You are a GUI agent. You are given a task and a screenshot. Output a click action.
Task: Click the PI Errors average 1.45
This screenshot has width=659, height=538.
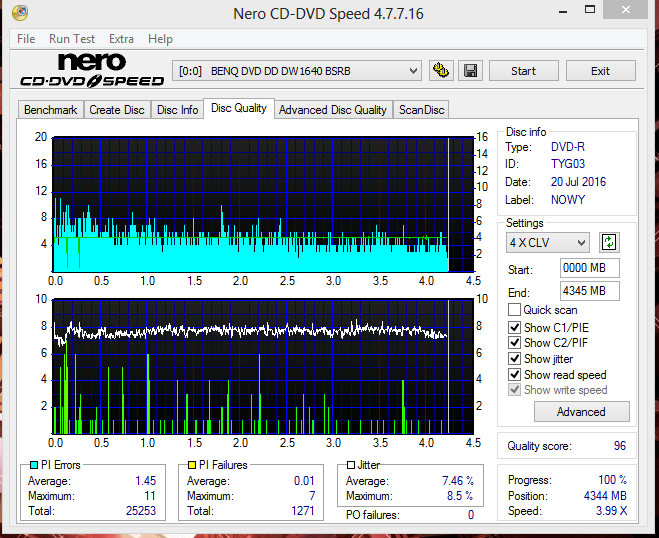click(x=145, y=480)
